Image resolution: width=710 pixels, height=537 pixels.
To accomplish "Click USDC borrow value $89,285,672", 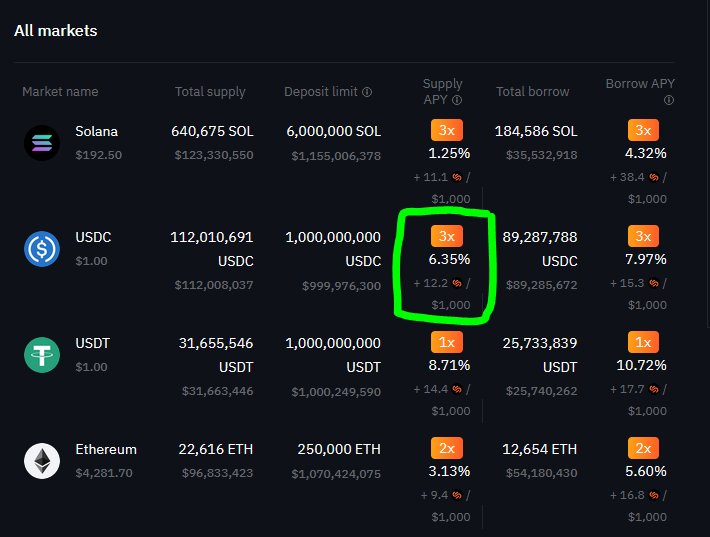I will (x=542, y=285).
